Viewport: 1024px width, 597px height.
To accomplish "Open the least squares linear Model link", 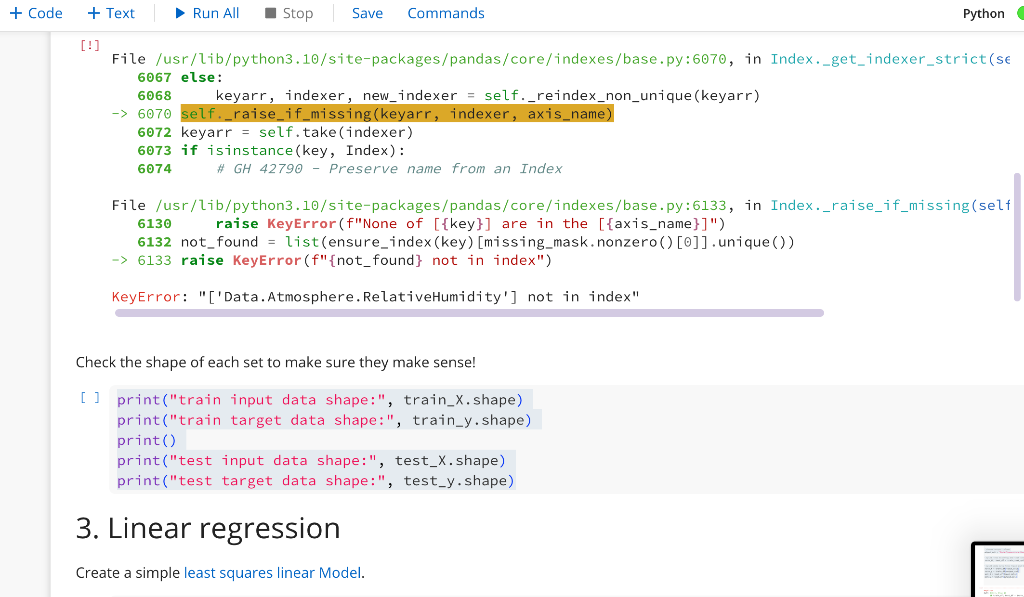I will 270,572.
